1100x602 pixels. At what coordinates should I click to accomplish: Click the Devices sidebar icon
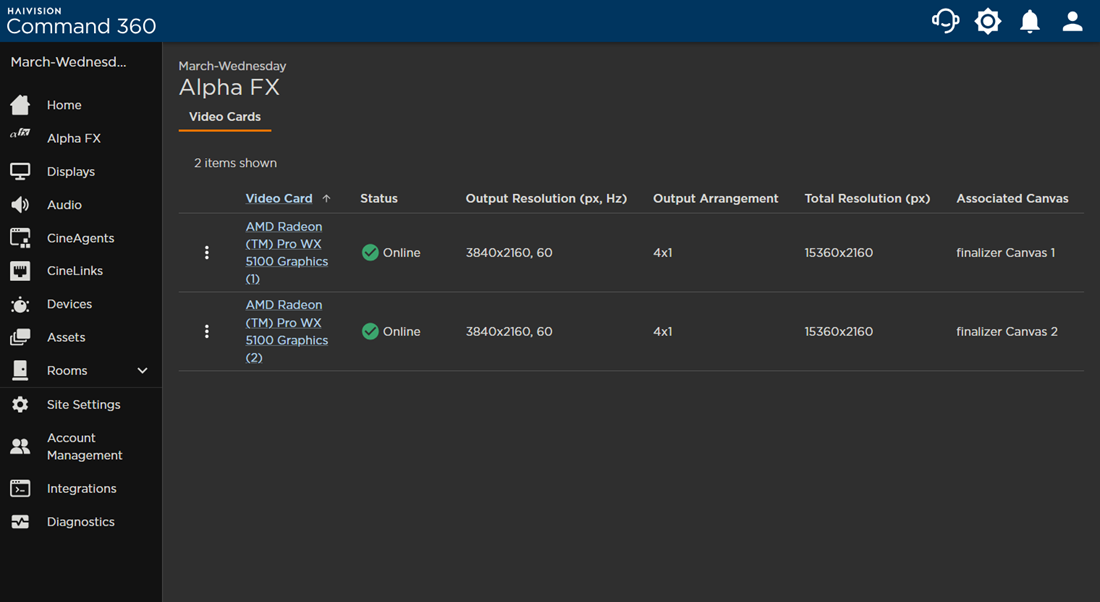point(20,305)
